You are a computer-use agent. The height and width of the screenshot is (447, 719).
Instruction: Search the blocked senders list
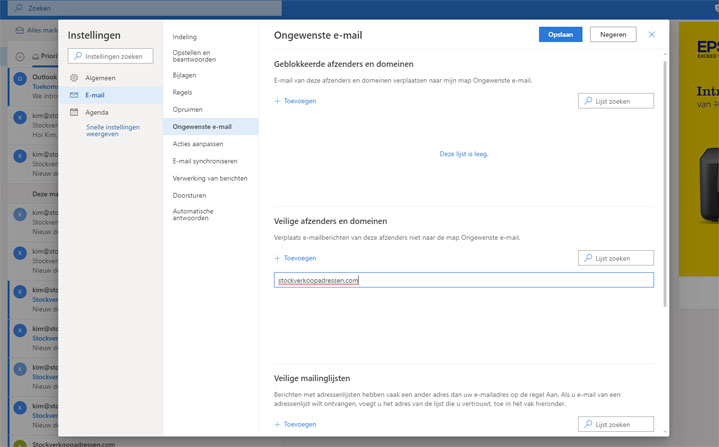(x=616, y=101)
